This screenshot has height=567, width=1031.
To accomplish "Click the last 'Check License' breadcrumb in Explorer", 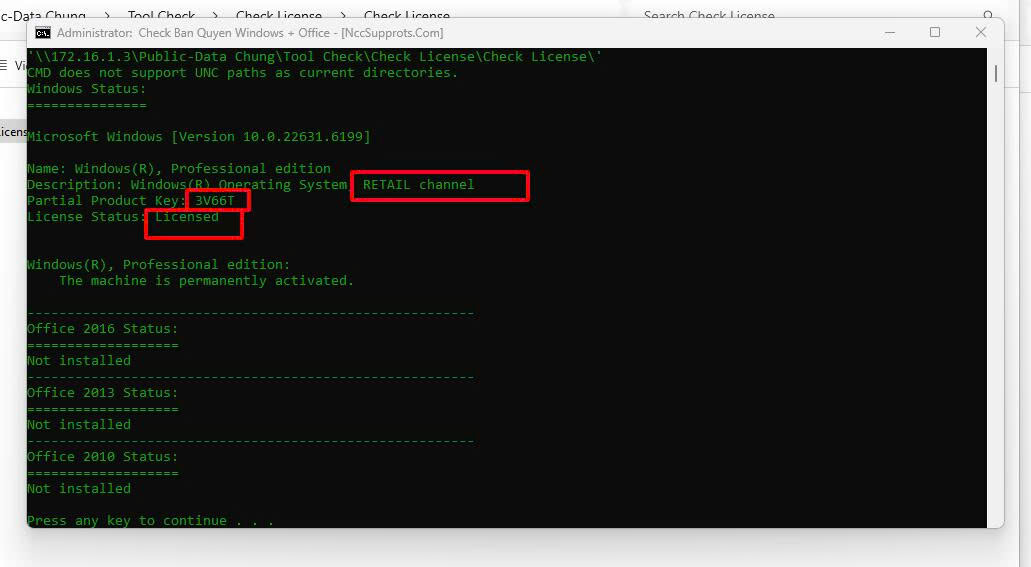I will (406, 14).
